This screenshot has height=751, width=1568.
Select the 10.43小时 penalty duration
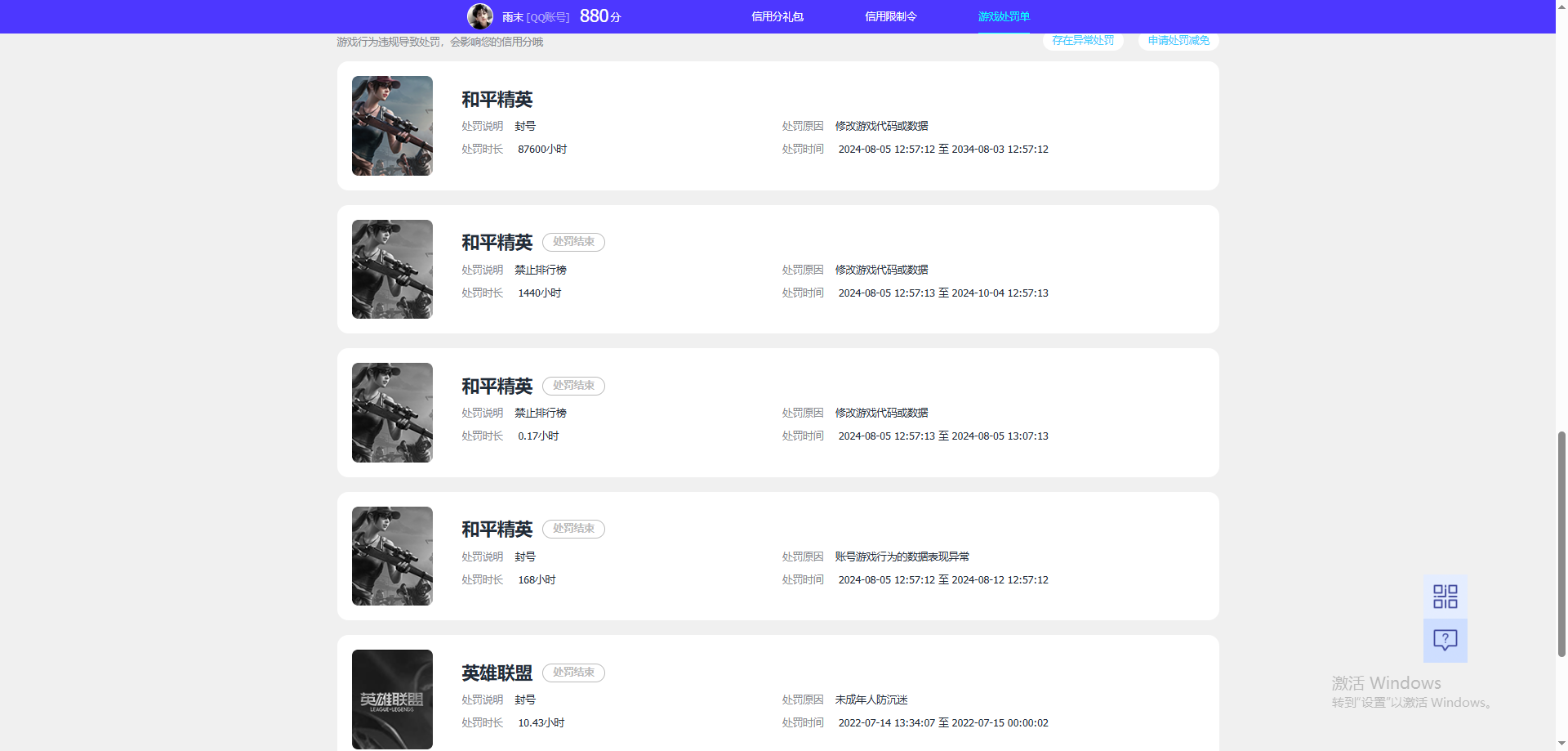(541, 723)
